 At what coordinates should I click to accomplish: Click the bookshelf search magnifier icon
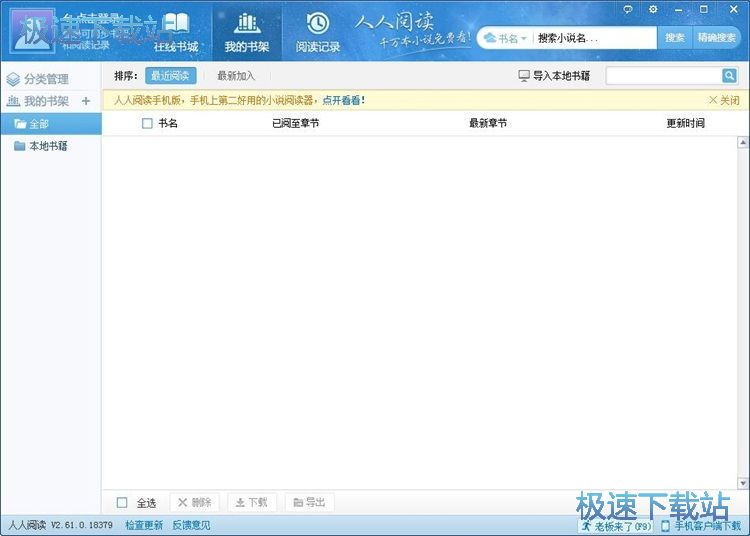(729, 76)
